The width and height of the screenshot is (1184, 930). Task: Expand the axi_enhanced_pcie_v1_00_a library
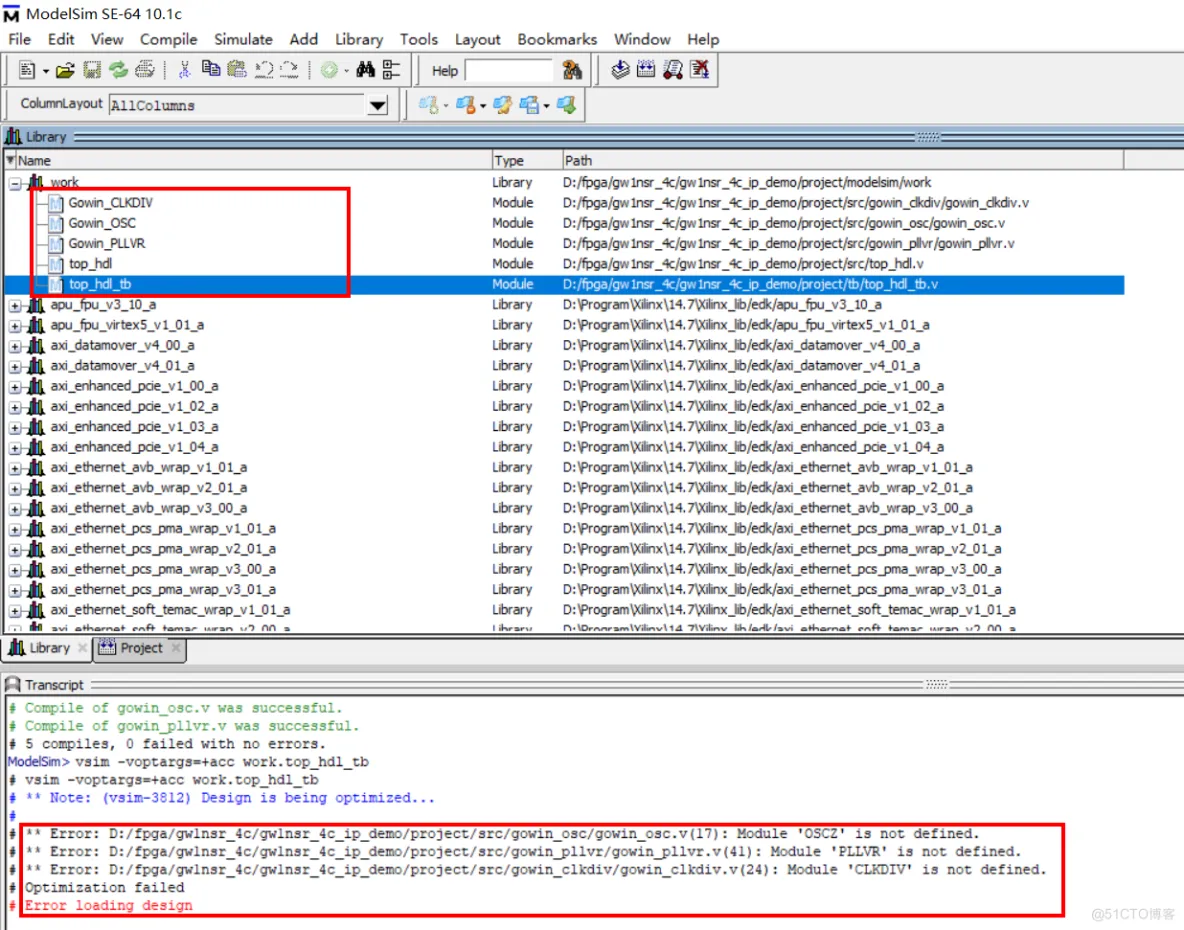(x=15, y=386)
